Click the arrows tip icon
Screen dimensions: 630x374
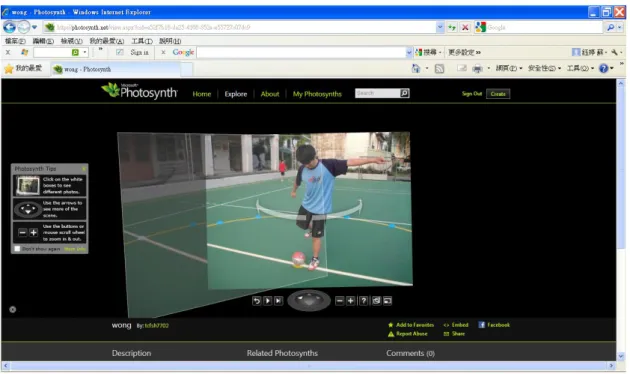[28, 209]
